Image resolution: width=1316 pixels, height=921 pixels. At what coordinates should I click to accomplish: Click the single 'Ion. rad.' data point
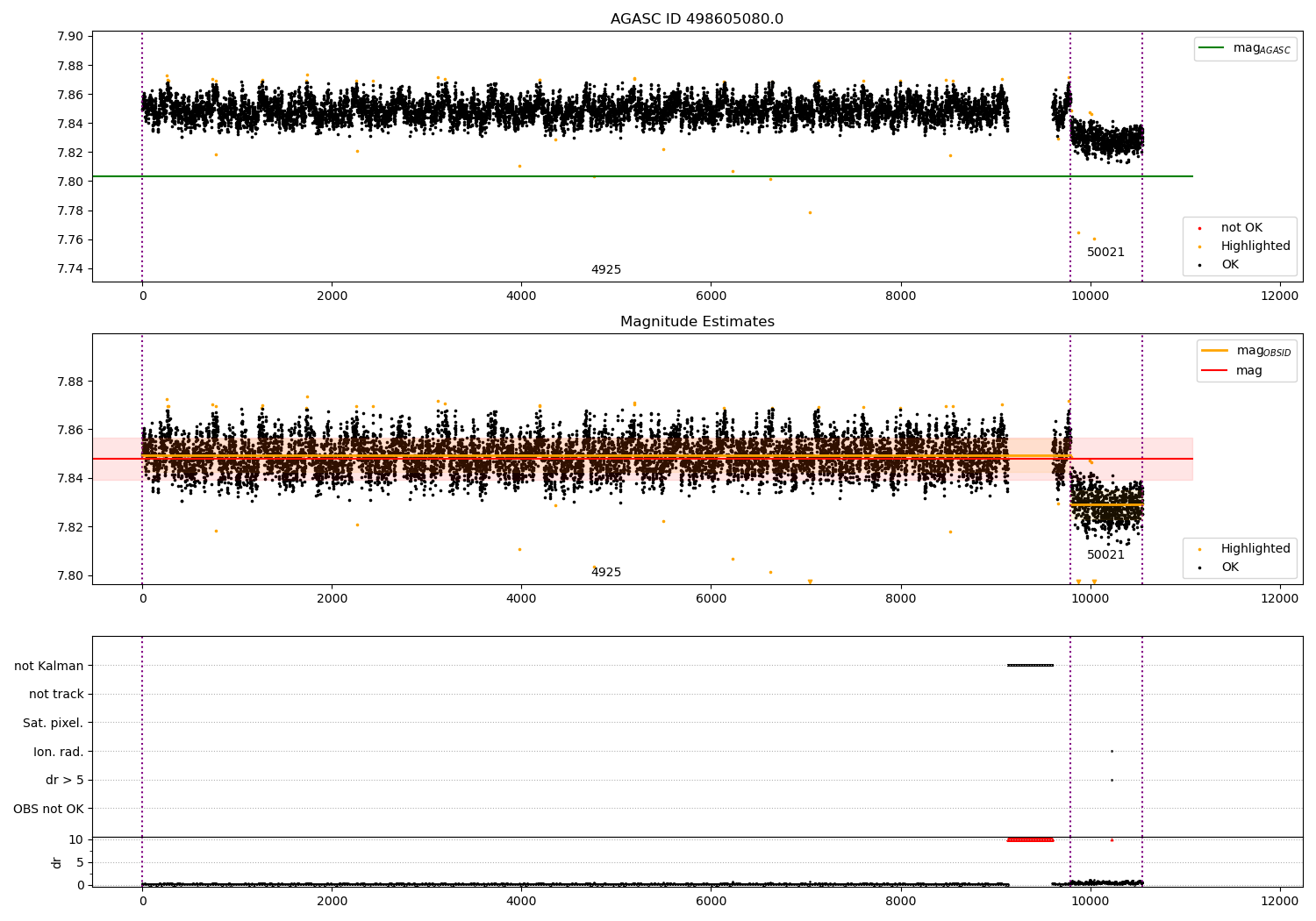coord(1112,751)
